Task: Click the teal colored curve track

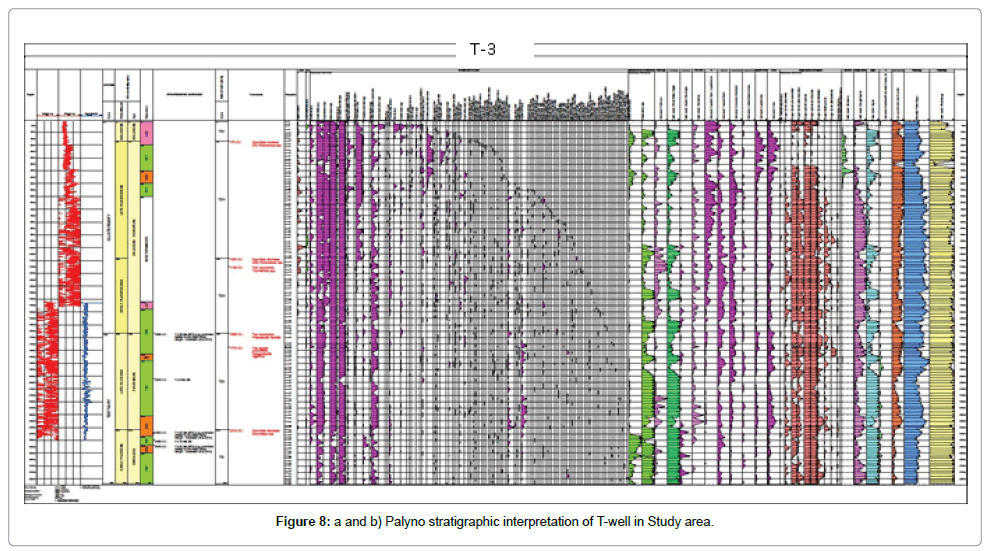Action: (873, 300)
